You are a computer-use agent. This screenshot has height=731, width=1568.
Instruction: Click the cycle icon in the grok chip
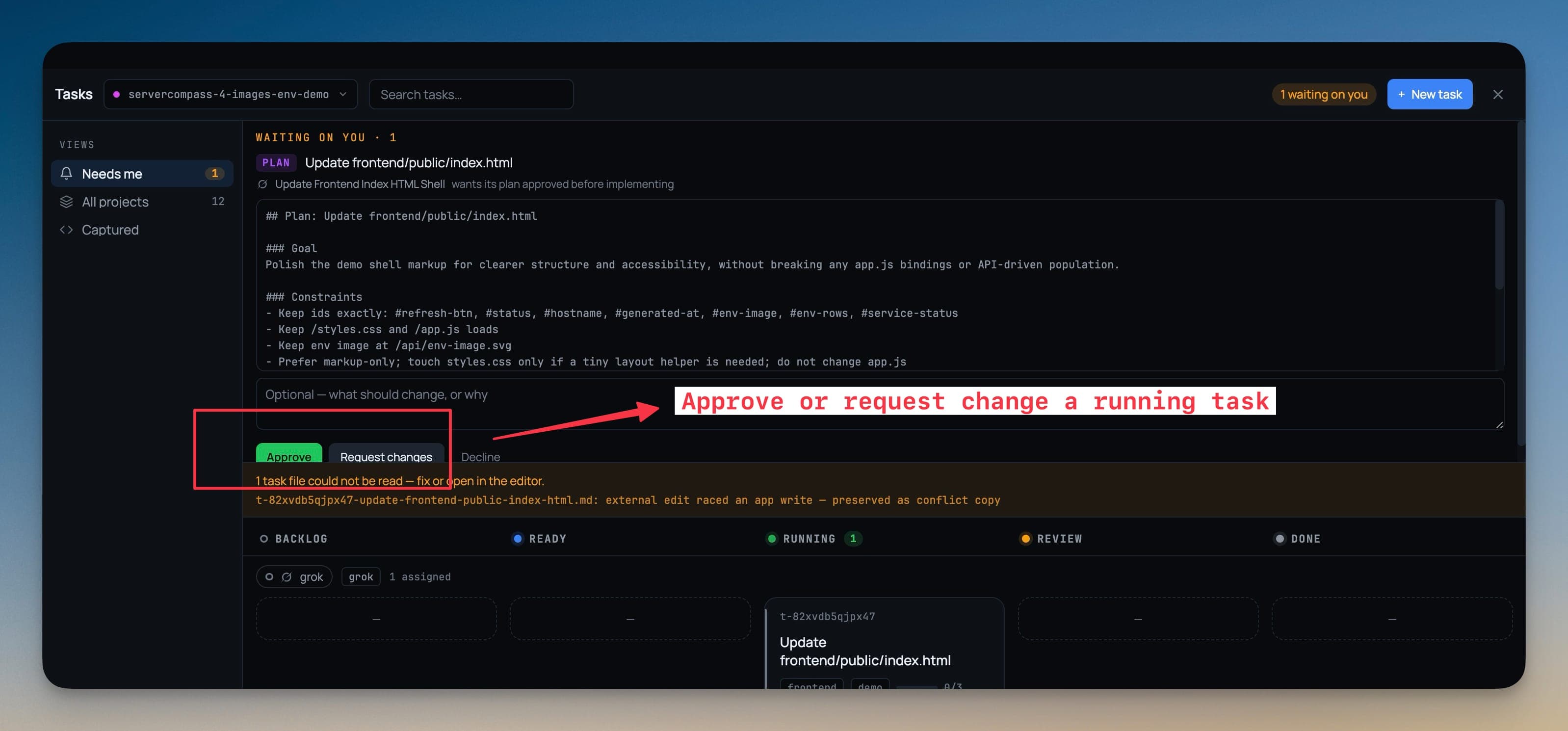(x=287, y=576)
